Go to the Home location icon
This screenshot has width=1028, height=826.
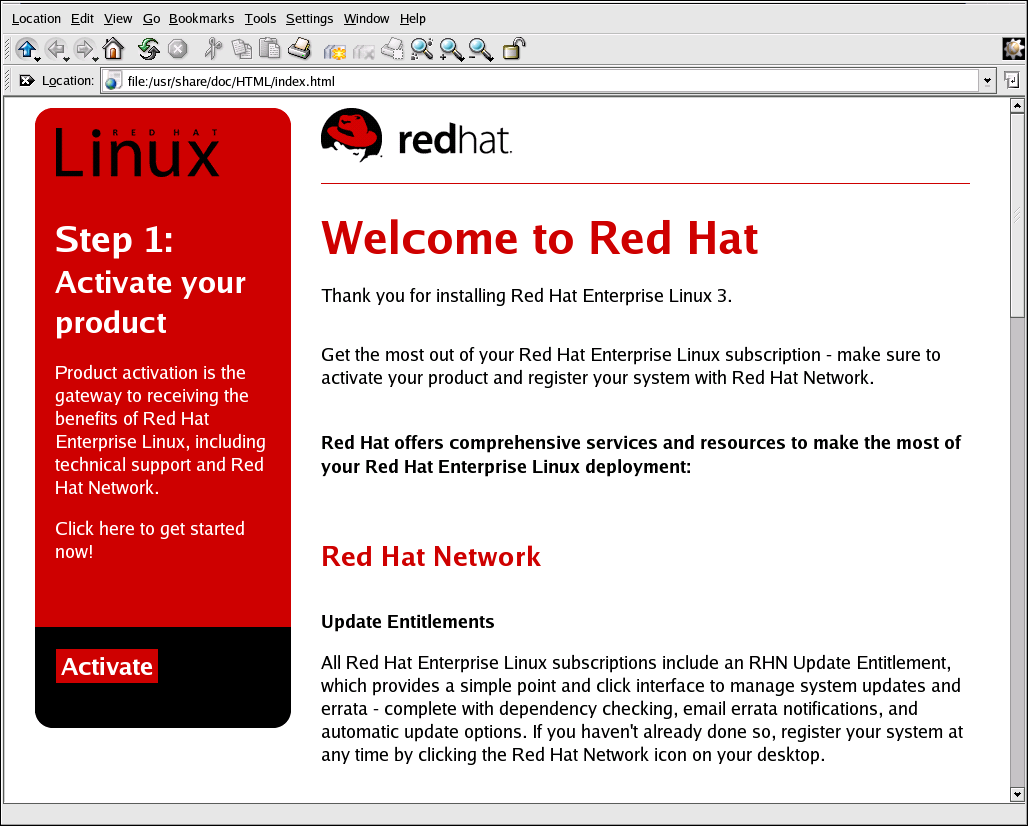click(113, 48)
